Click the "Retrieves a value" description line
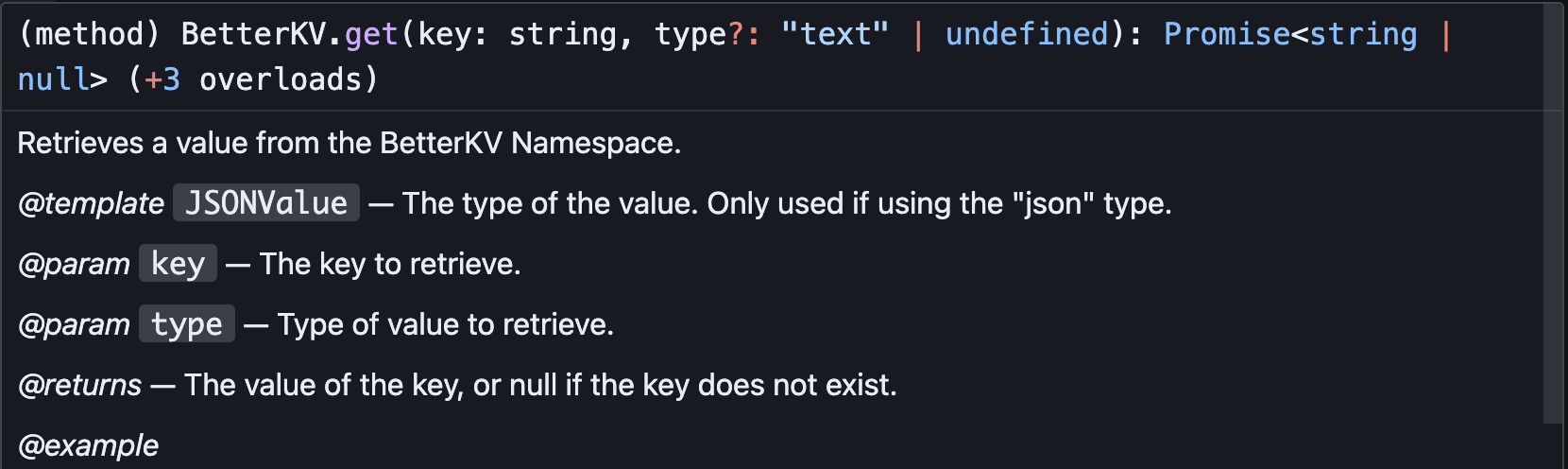The height and width of the screenshot is (469, 1568). pyautogui.click(x=349, y=143)
